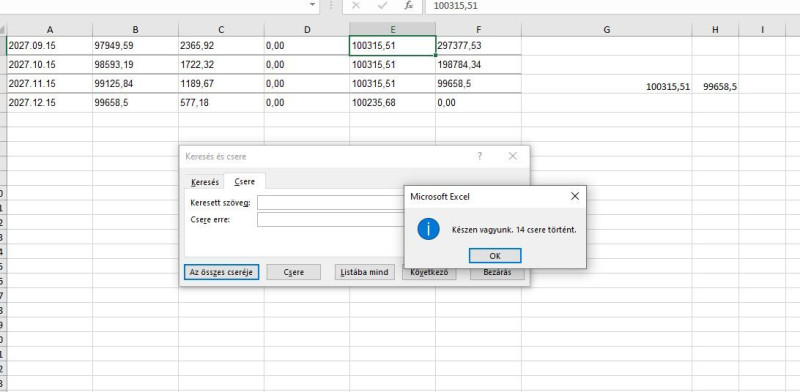
Task: Click the Csere button in the dialog
Action: pos(293,272)
